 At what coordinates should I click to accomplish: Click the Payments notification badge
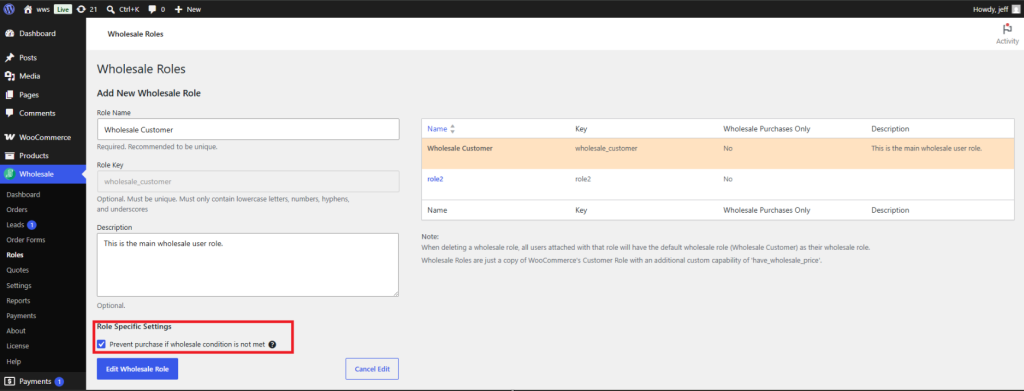tap(59, 381)
